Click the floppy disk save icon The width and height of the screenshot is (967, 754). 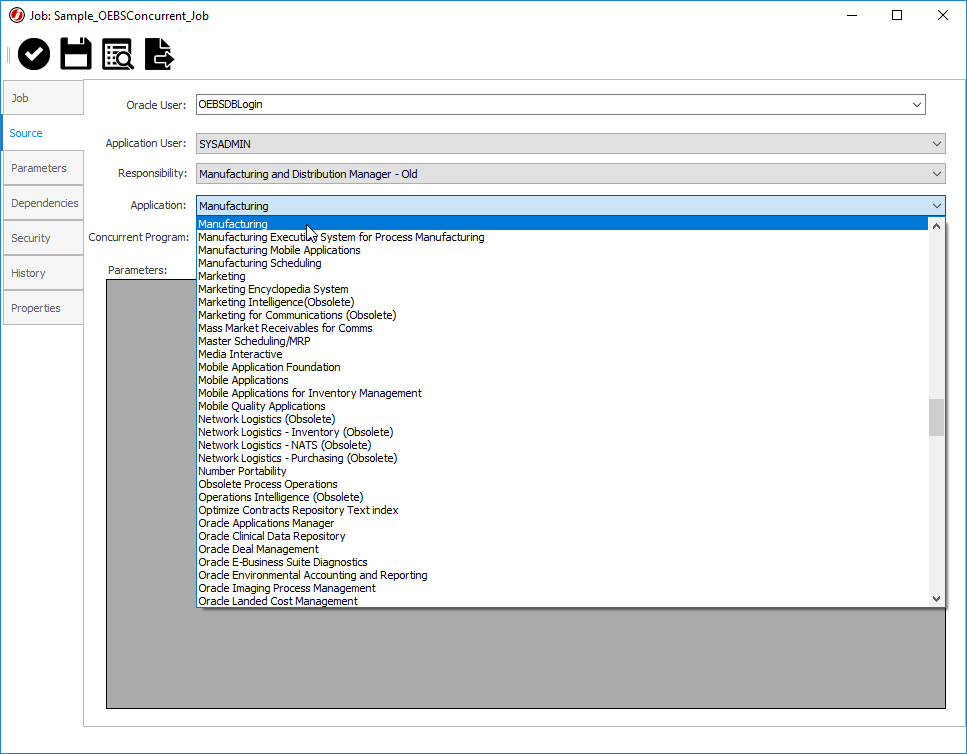[76, 54]
